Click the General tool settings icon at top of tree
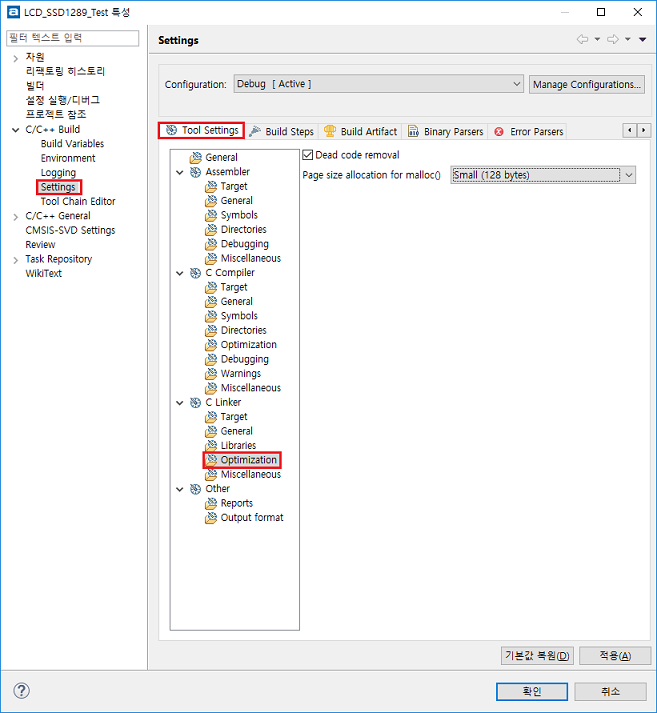The height and width of the screenshot is (713, 657). pyautogui.click(x=196, y=157)
